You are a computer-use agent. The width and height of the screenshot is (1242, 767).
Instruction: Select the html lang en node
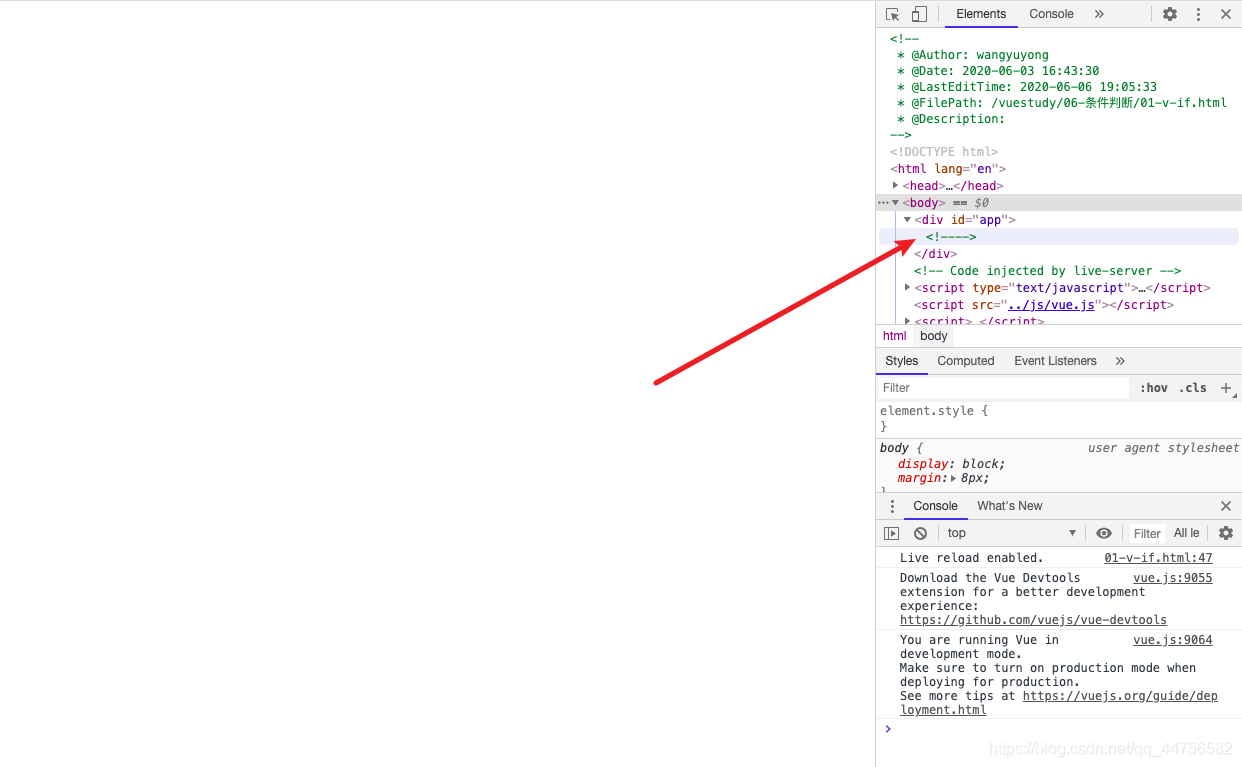tap(948, 169)
